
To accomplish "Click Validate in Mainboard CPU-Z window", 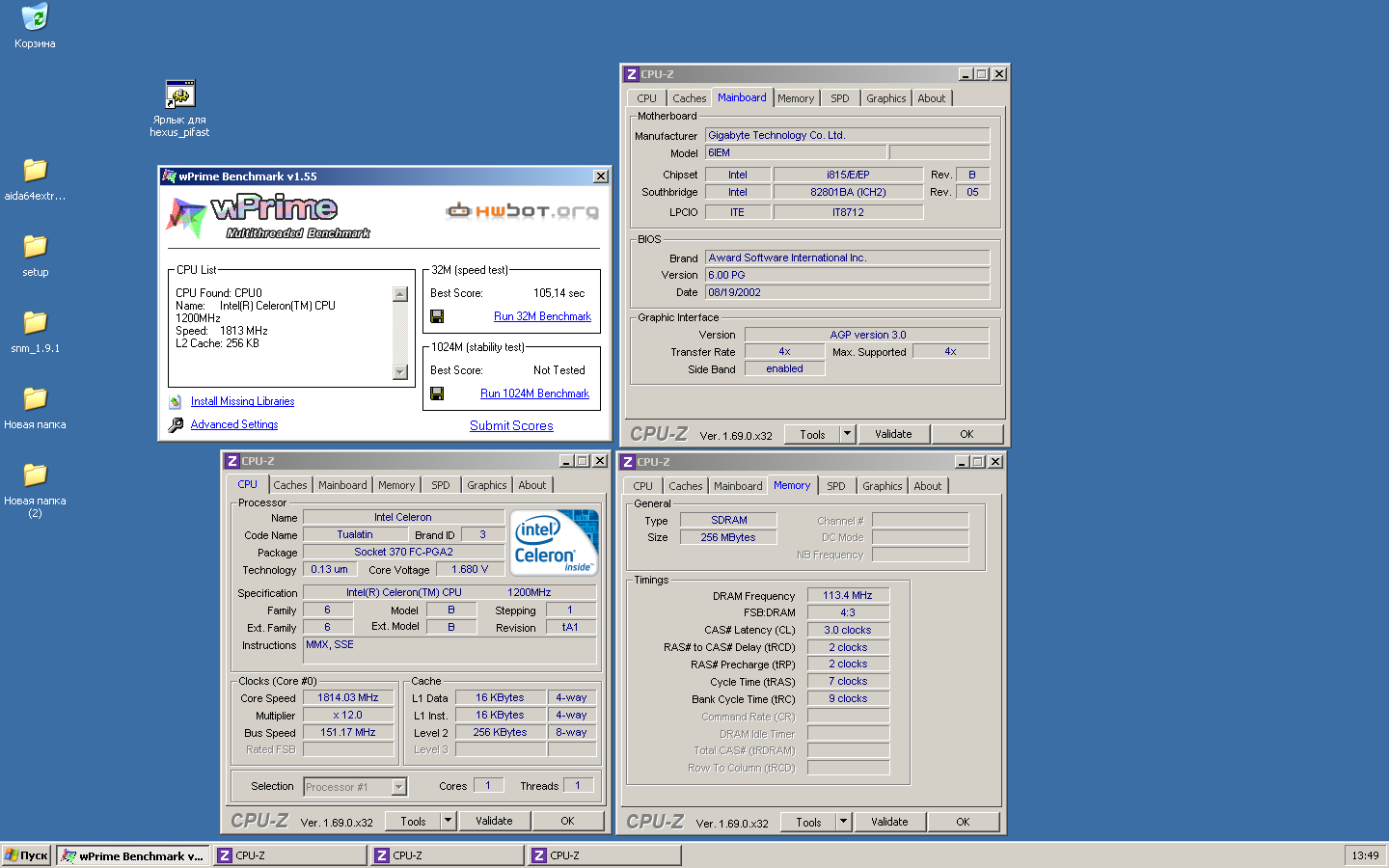I will pyautogui.click(x=893, y=434).
